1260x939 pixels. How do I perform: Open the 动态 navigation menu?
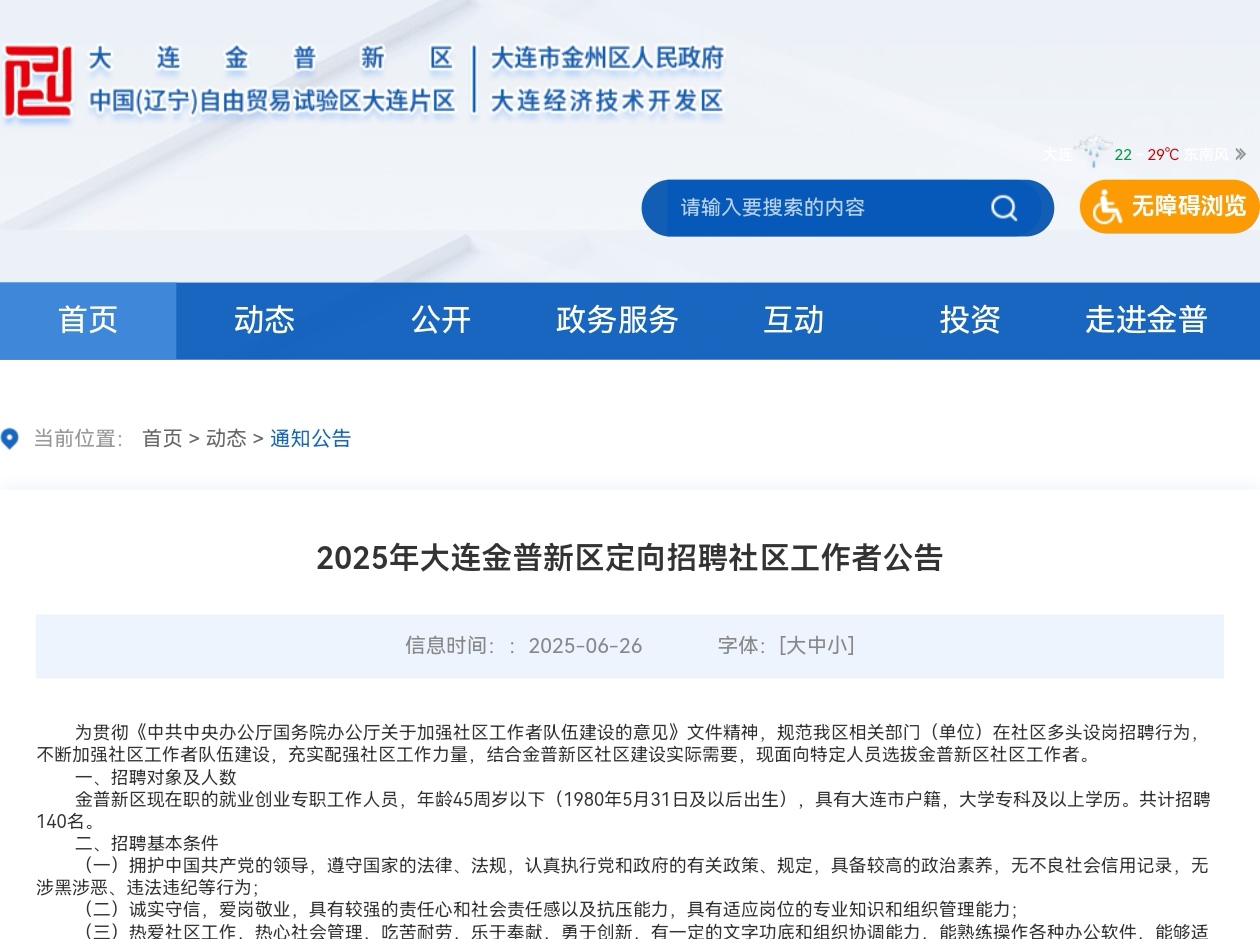click(x=264, y=321)
